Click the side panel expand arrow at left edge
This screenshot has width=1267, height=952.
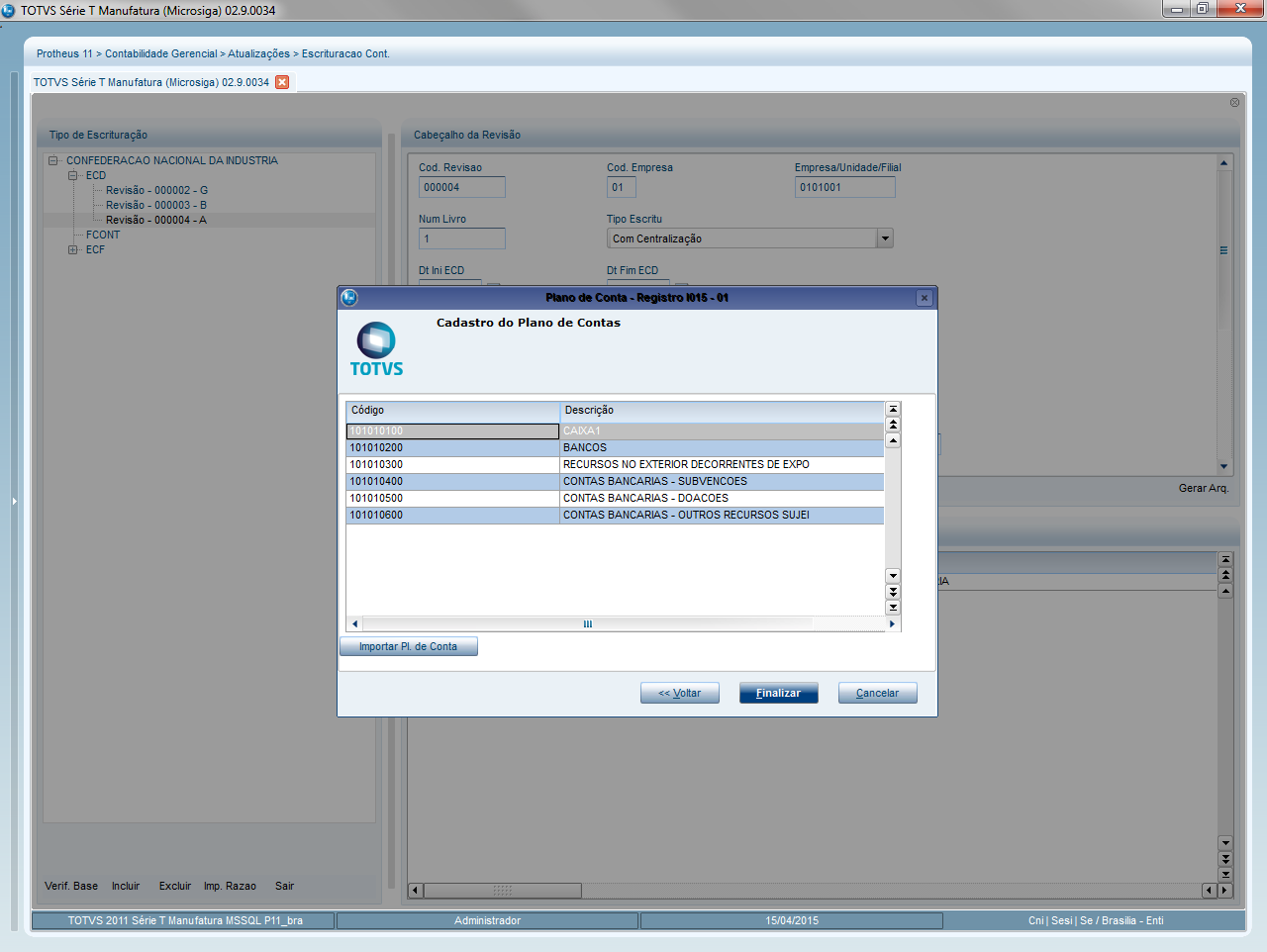[x=14, y=502]
